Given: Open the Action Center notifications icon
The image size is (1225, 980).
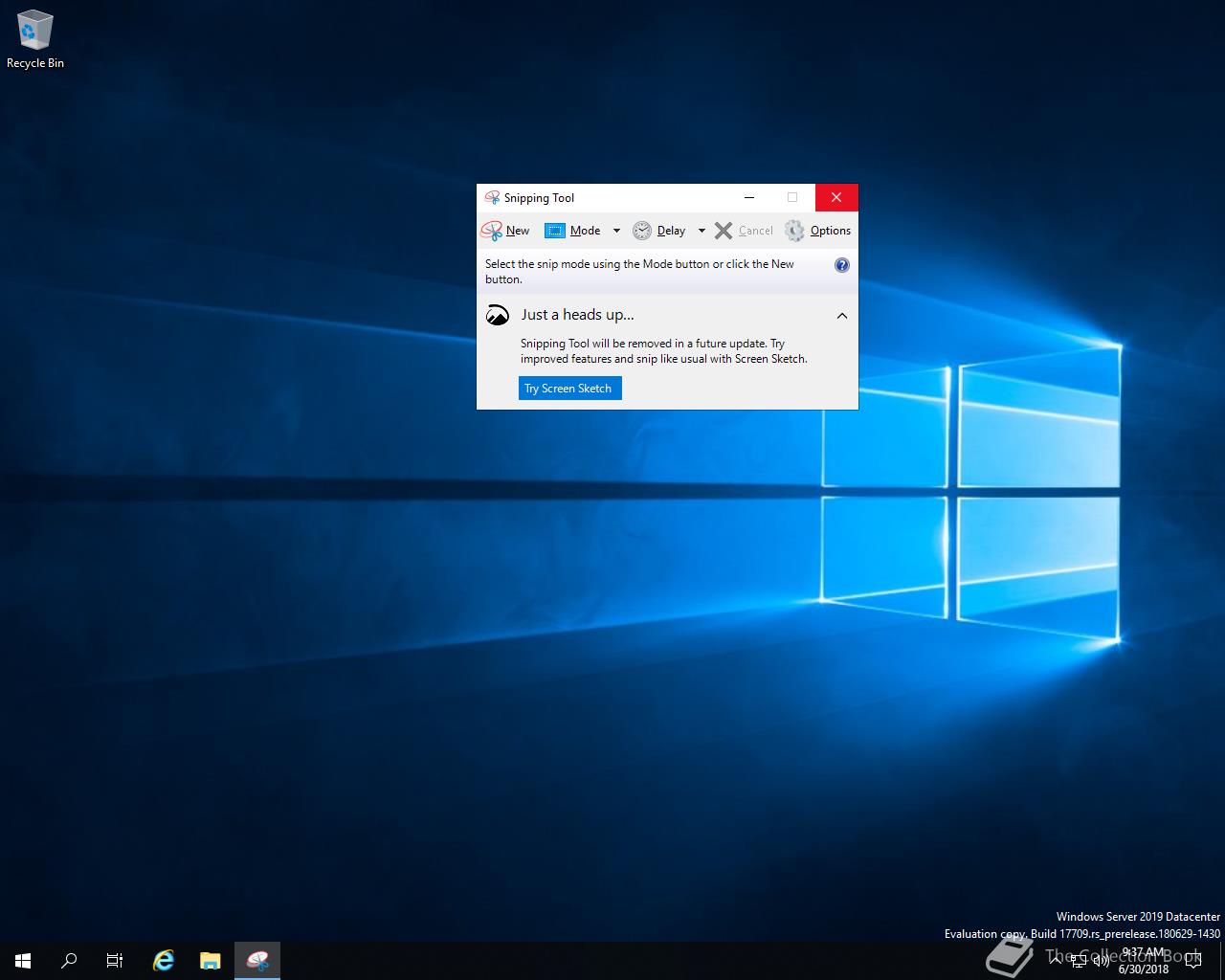Looking at the screenshot, I should (1192, 960).
